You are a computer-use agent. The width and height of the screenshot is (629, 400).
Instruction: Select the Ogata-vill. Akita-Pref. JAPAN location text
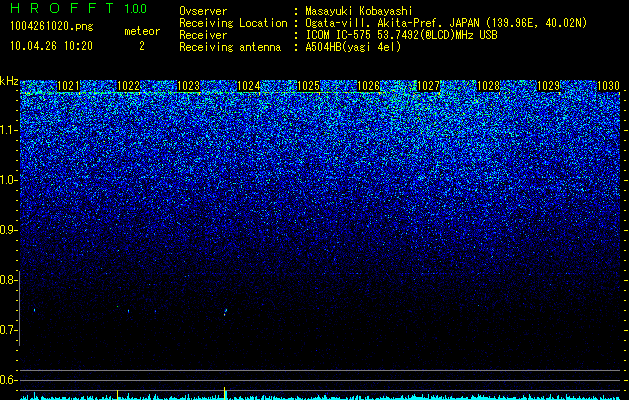pos(446,23)
